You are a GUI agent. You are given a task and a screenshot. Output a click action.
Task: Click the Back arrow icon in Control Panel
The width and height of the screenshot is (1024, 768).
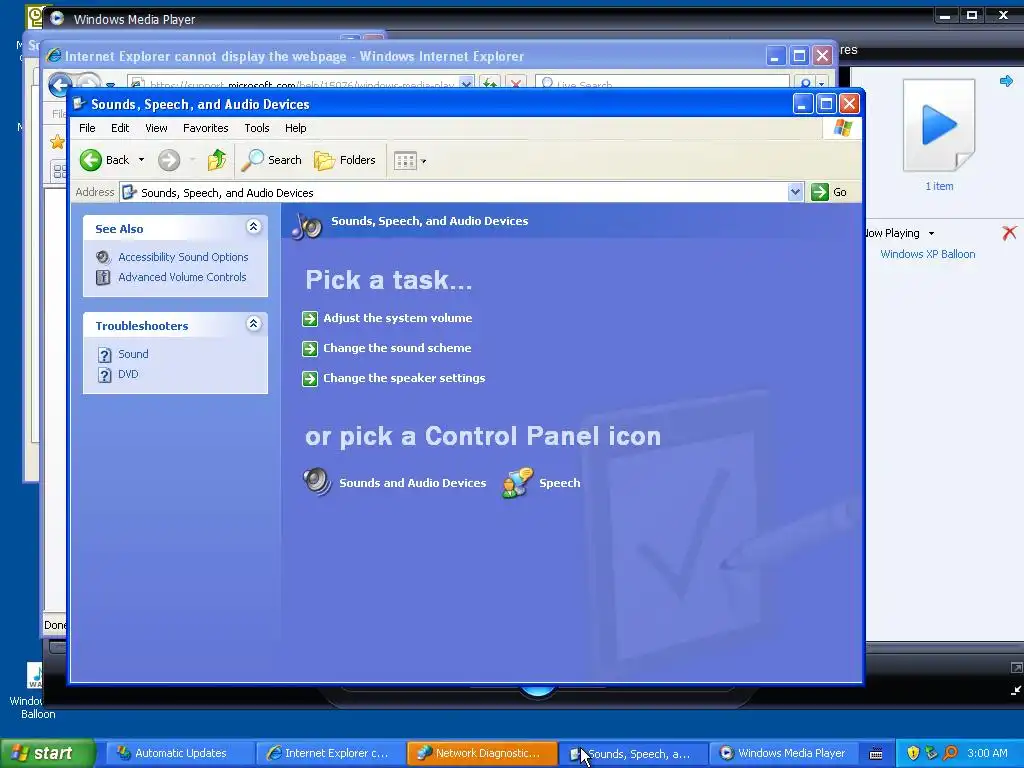pos(91,160)
